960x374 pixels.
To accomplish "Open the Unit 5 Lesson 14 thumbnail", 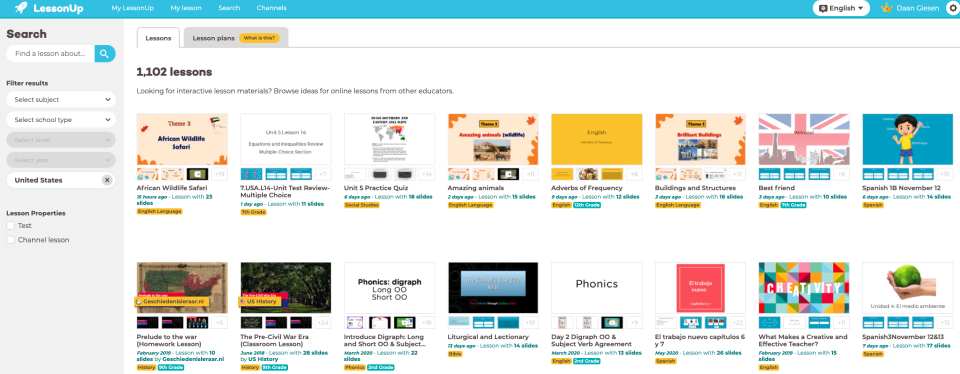I will [286, 139].
